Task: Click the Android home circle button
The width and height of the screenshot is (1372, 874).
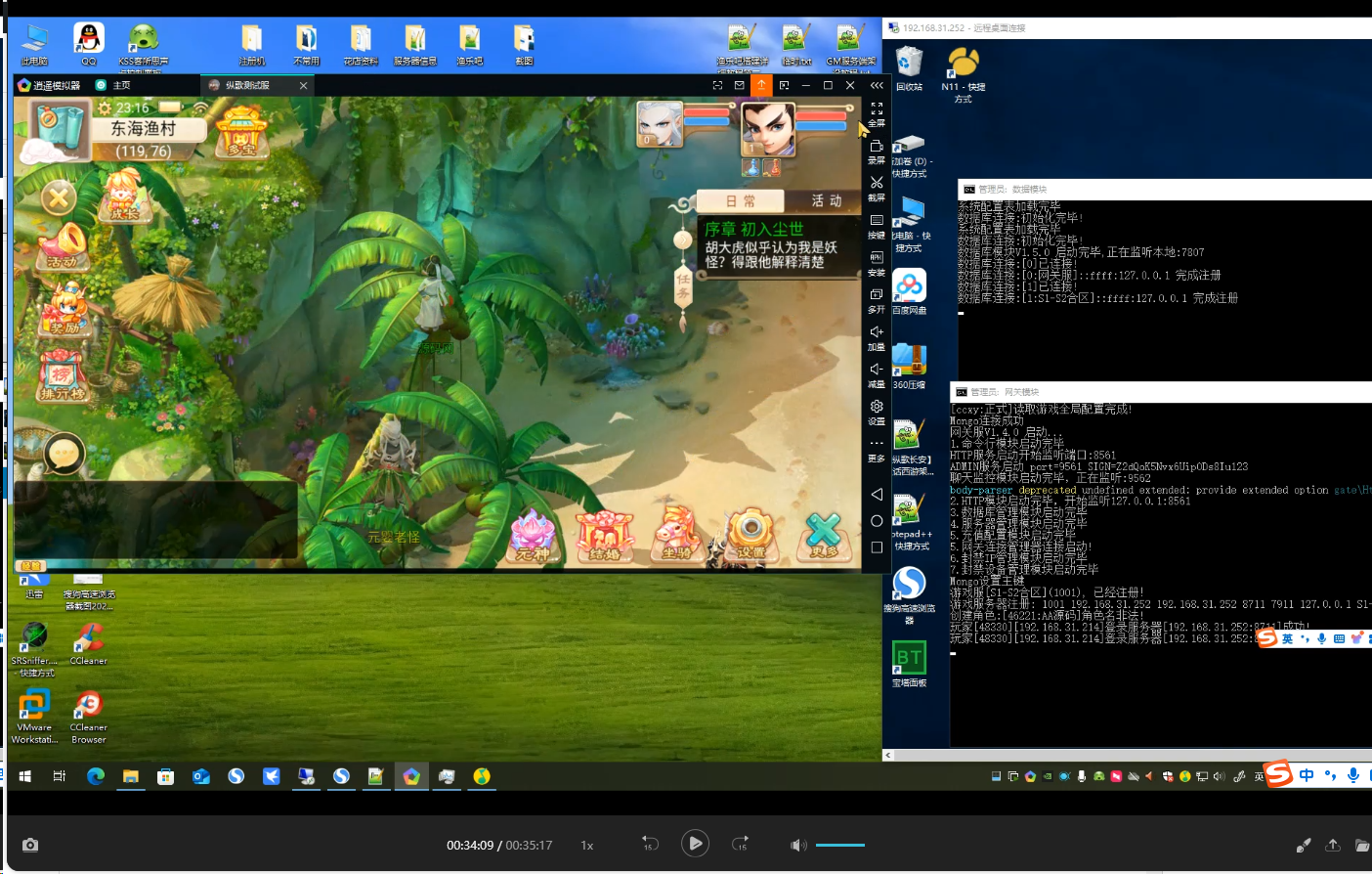Action: (877, 521)
